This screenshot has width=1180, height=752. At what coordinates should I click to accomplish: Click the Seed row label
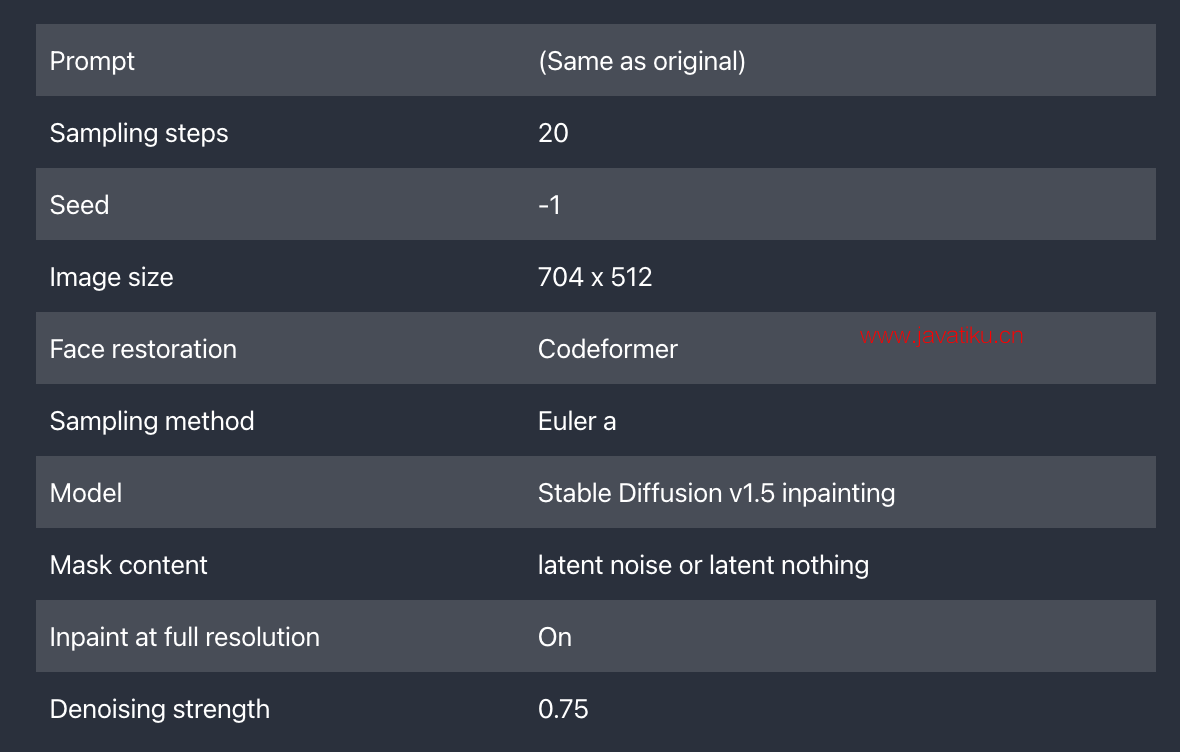79,205
